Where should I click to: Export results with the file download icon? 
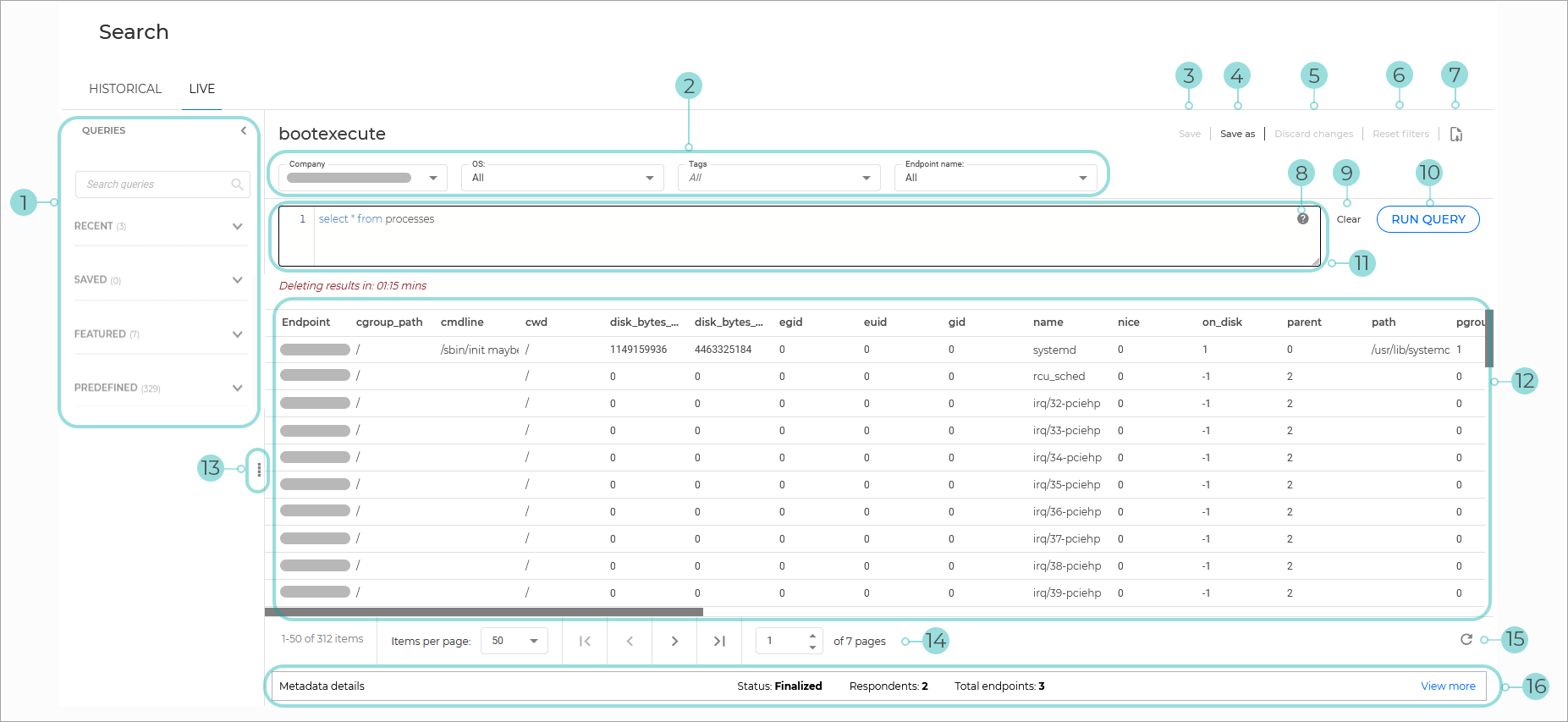(1456, 134)
